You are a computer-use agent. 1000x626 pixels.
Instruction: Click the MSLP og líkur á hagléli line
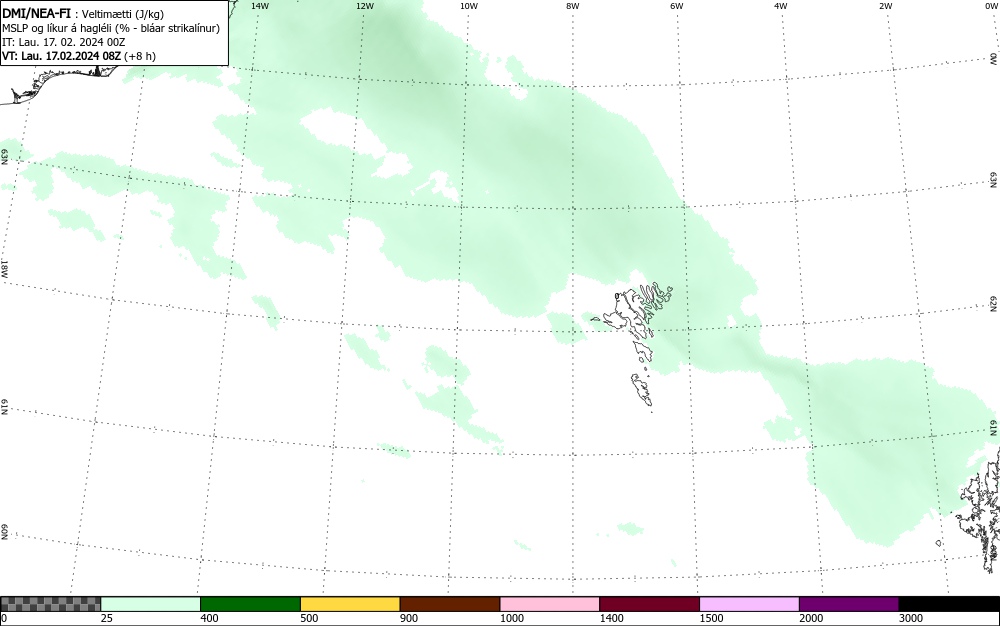(x=111, y=28)
